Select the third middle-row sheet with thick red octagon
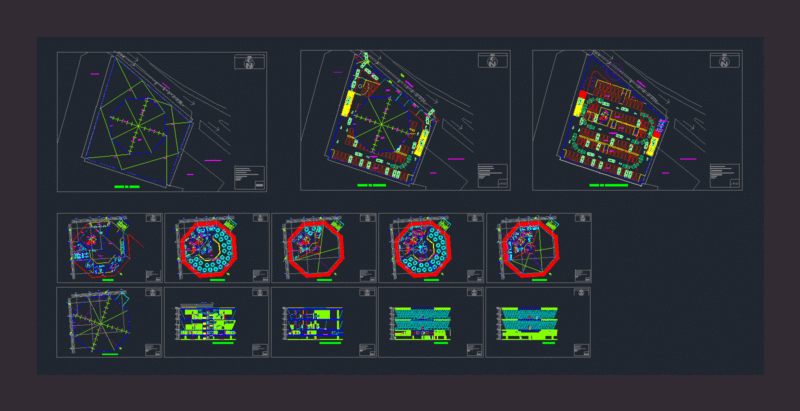 [x=323, y=248]
